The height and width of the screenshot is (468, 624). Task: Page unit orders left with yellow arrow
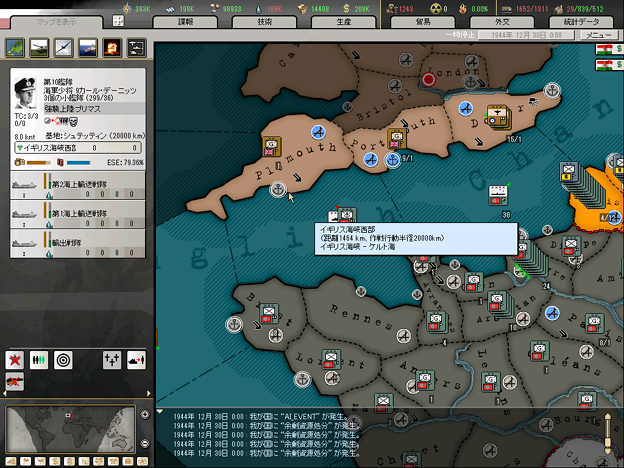pyautogui.click(x=5, y=394)
